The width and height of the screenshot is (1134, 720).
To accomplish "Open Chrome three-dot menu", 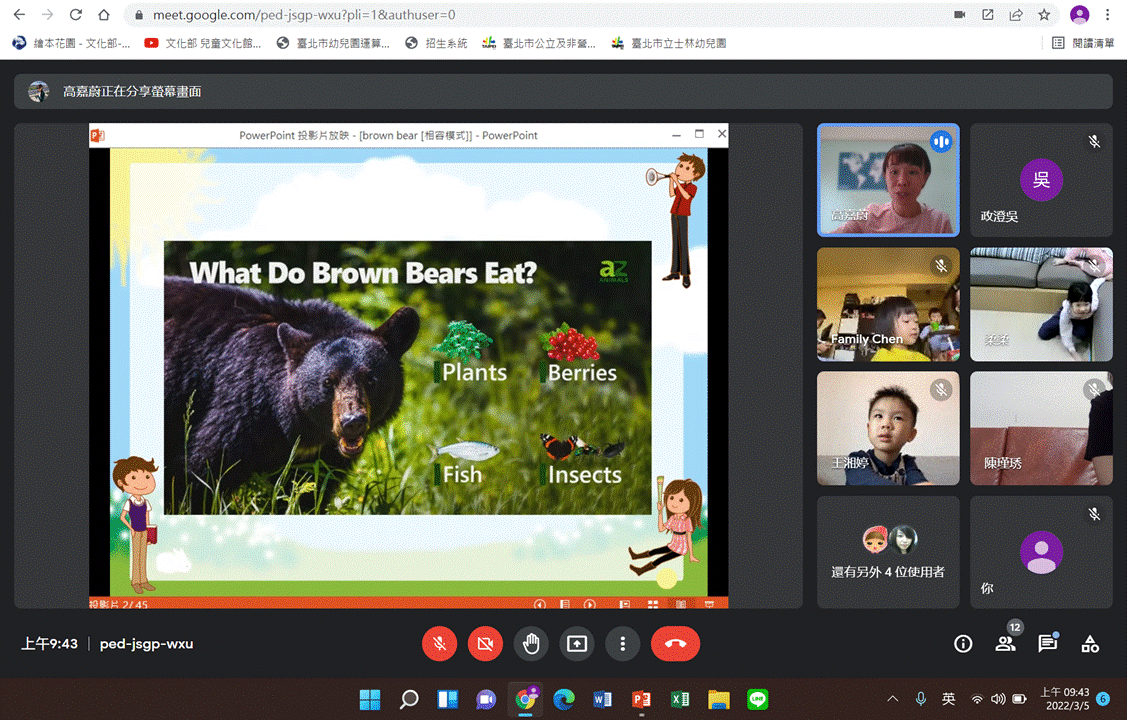I will coord(1108,15).
